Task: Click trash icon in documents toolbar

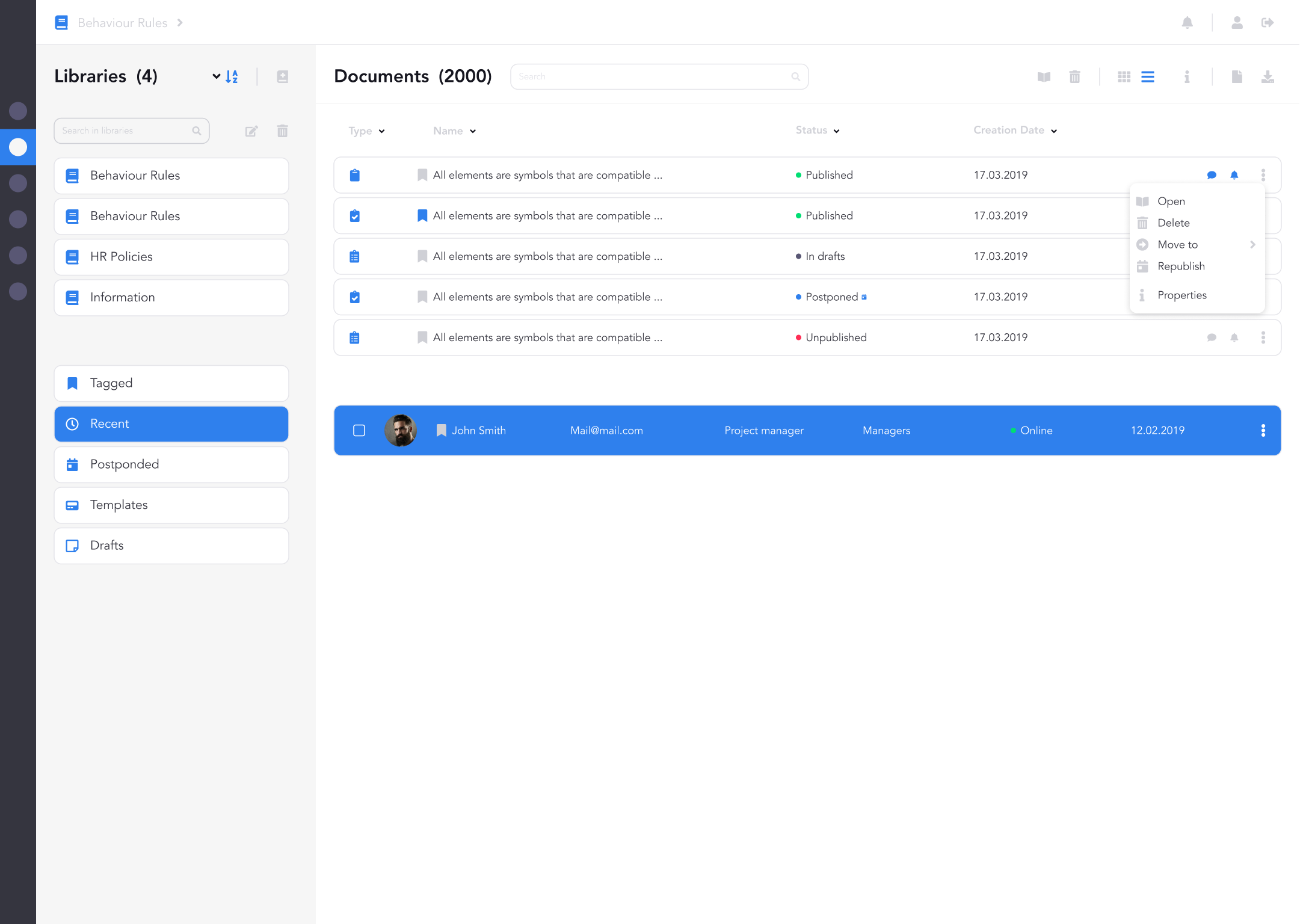Action: pyautogui.click(x=1074, y=76)
